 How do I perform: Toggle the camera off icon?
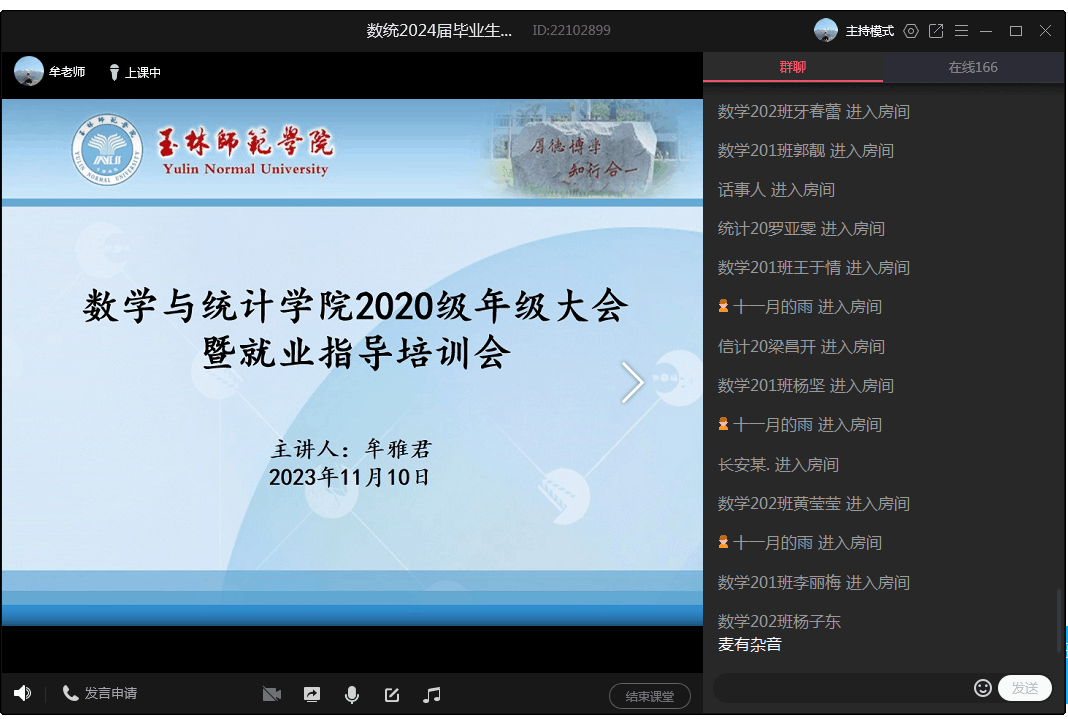click(271, 694)
